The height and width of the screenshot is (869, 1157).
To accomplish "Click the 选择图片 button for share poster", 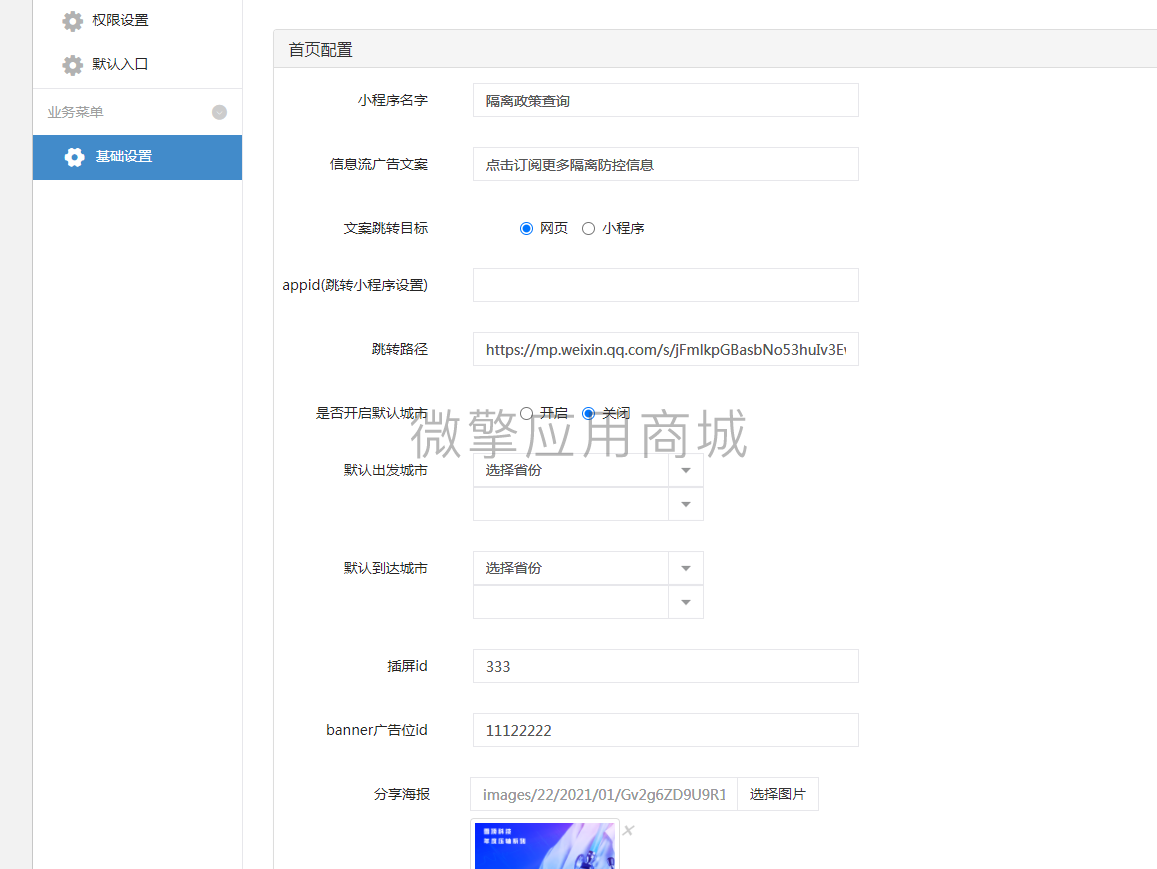I will point(778,793).
